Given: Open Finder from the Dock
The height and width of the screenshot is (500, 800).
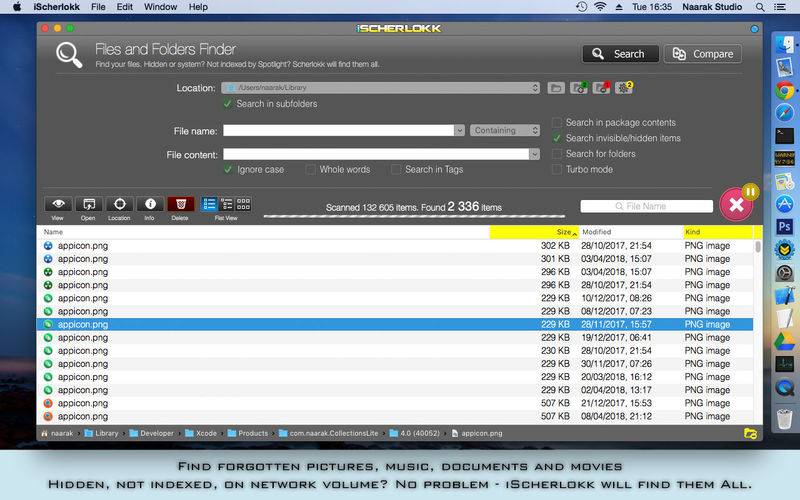Looking at the screenshot, I should click(785, 45).
